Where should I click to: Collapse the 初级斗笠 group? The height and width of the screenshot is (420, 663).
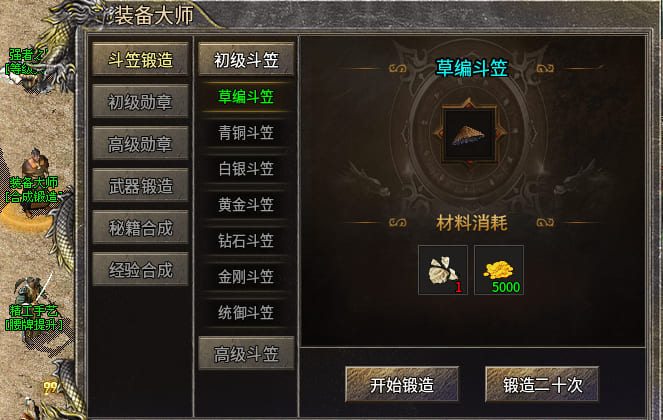(x=247, y=60)
